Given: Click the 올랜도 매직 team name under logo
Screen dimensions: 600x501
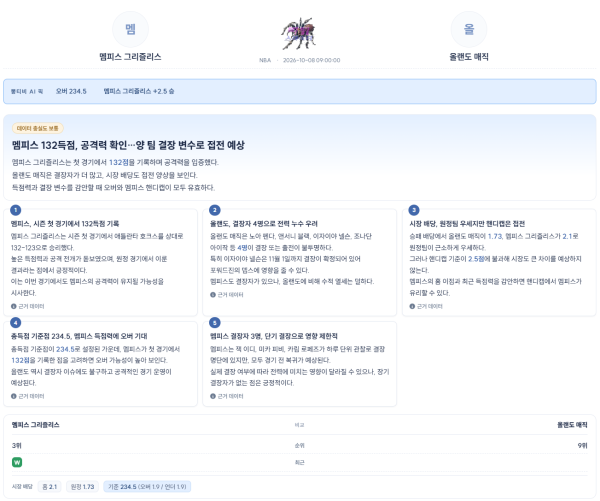Looking at the screenshot, I should [x=469, y=57].
